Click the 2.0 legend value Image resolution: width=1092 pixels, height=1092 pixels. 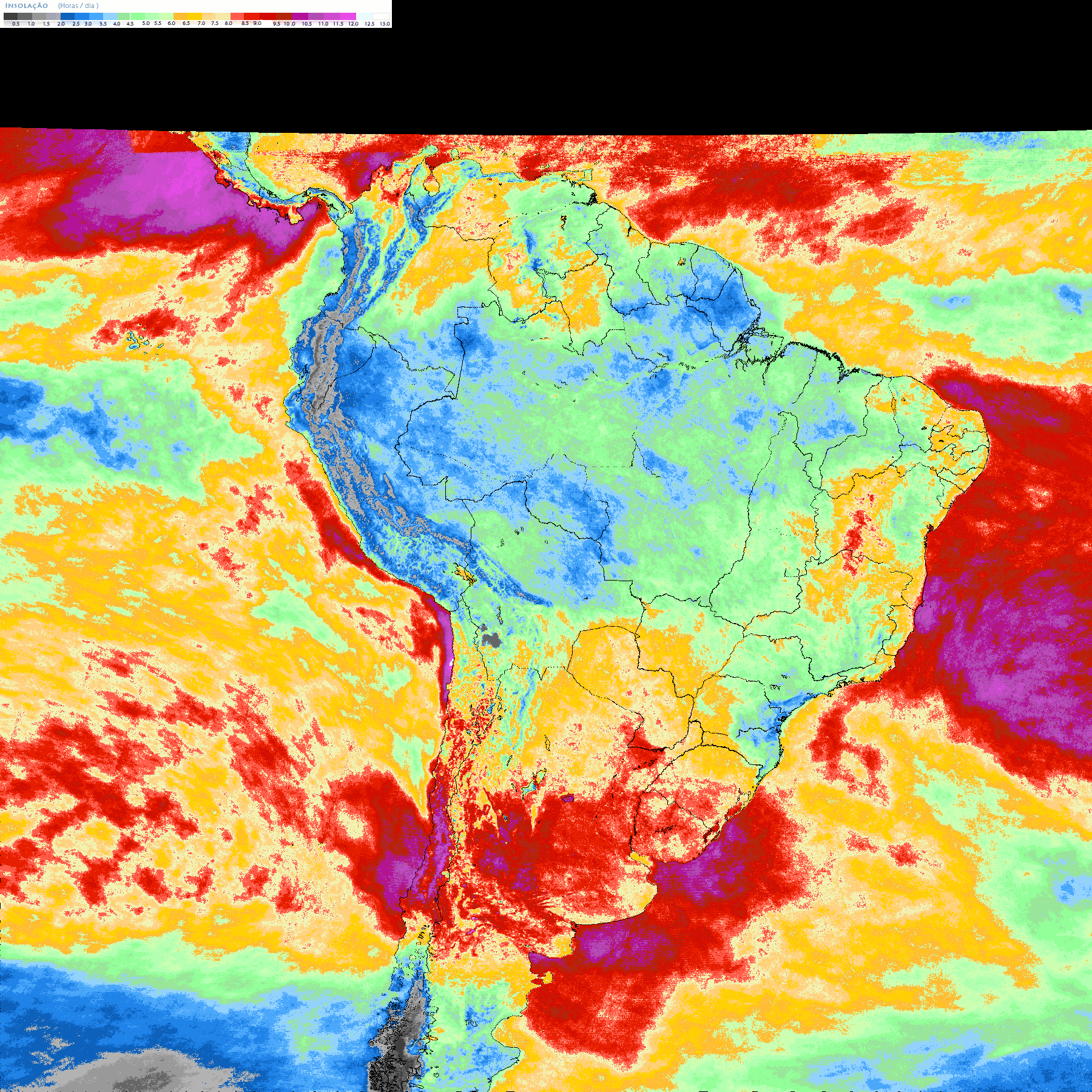click(61, 24)
